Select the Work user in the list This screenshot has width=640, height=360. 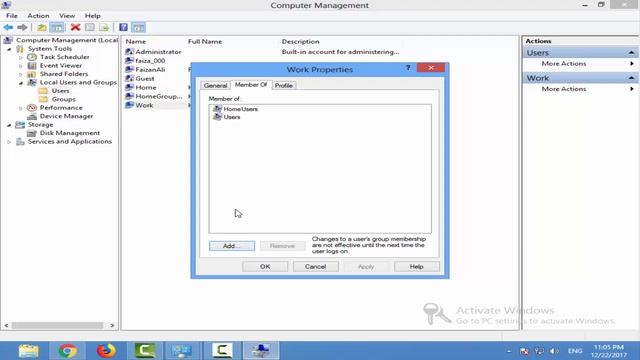140,105
